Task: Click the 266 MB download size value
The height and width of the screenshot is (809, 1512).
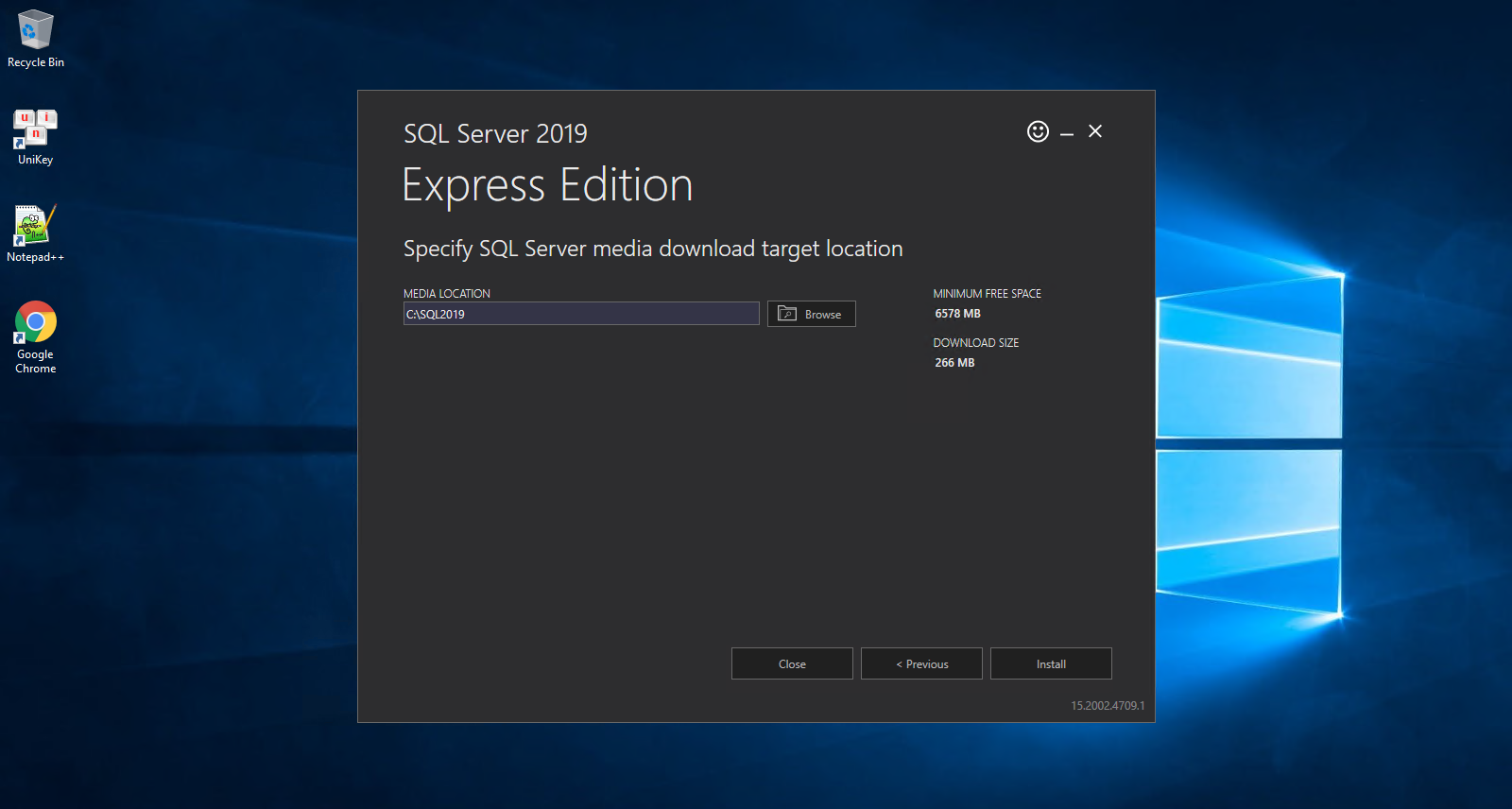Action: click(954, 363)
